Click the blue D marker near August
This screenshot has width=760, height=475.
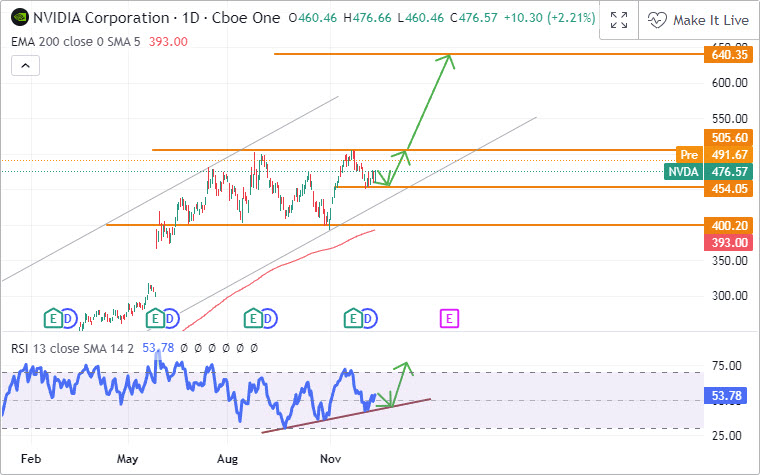[270, 318]
